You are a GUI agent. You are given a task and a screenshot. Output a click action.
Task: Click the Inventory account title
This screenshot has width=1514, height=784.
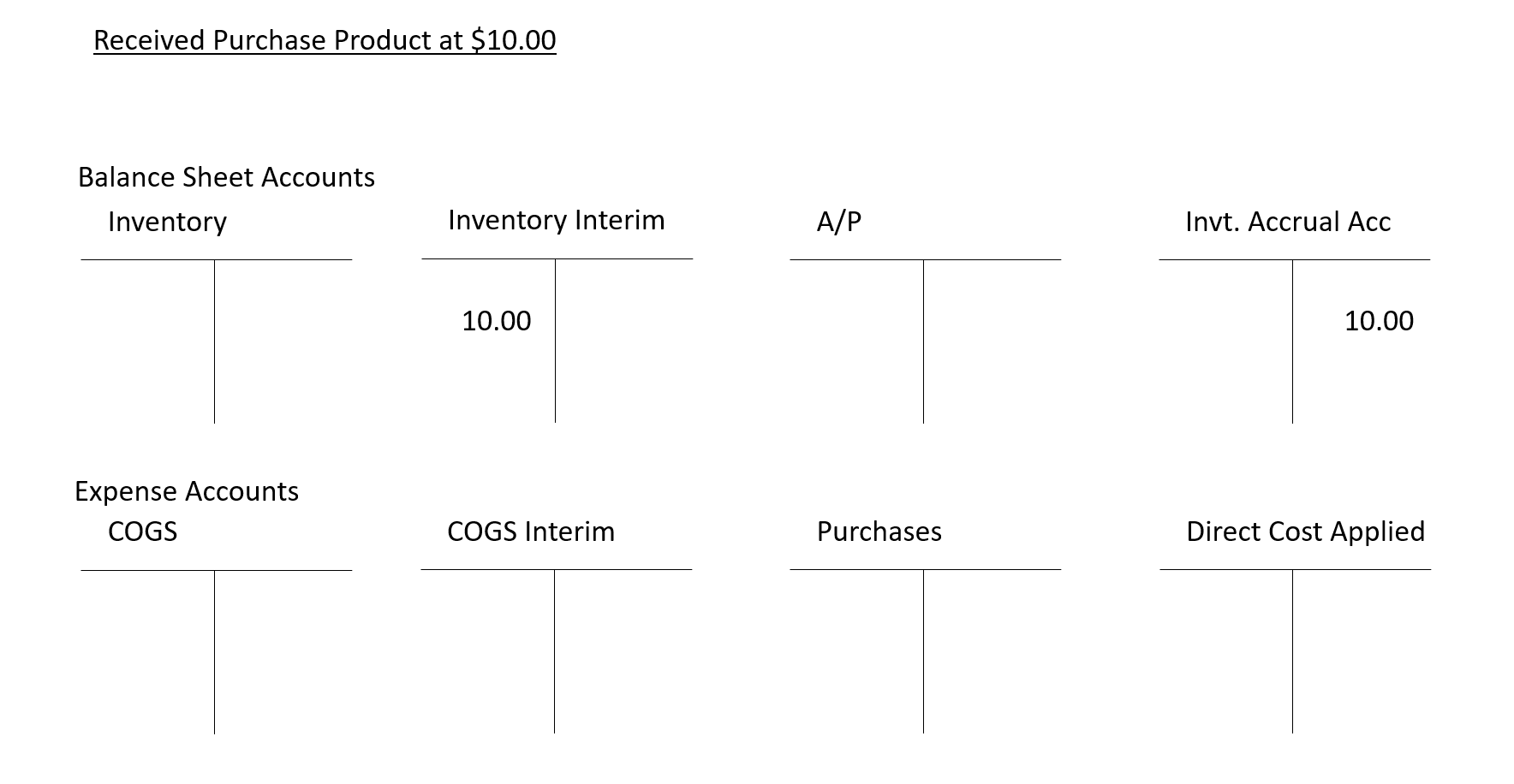point(167,222)
